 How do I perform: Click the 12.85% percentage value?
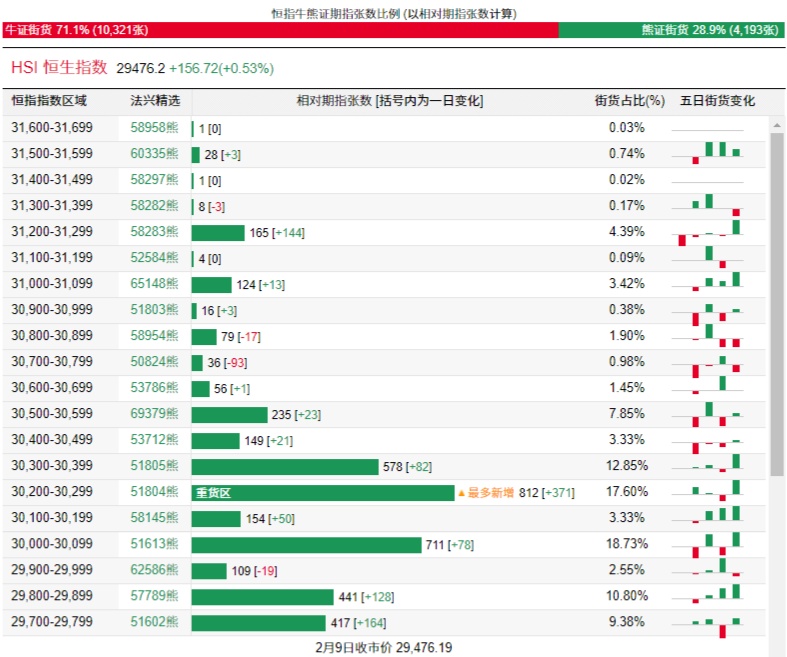[627, 466]
